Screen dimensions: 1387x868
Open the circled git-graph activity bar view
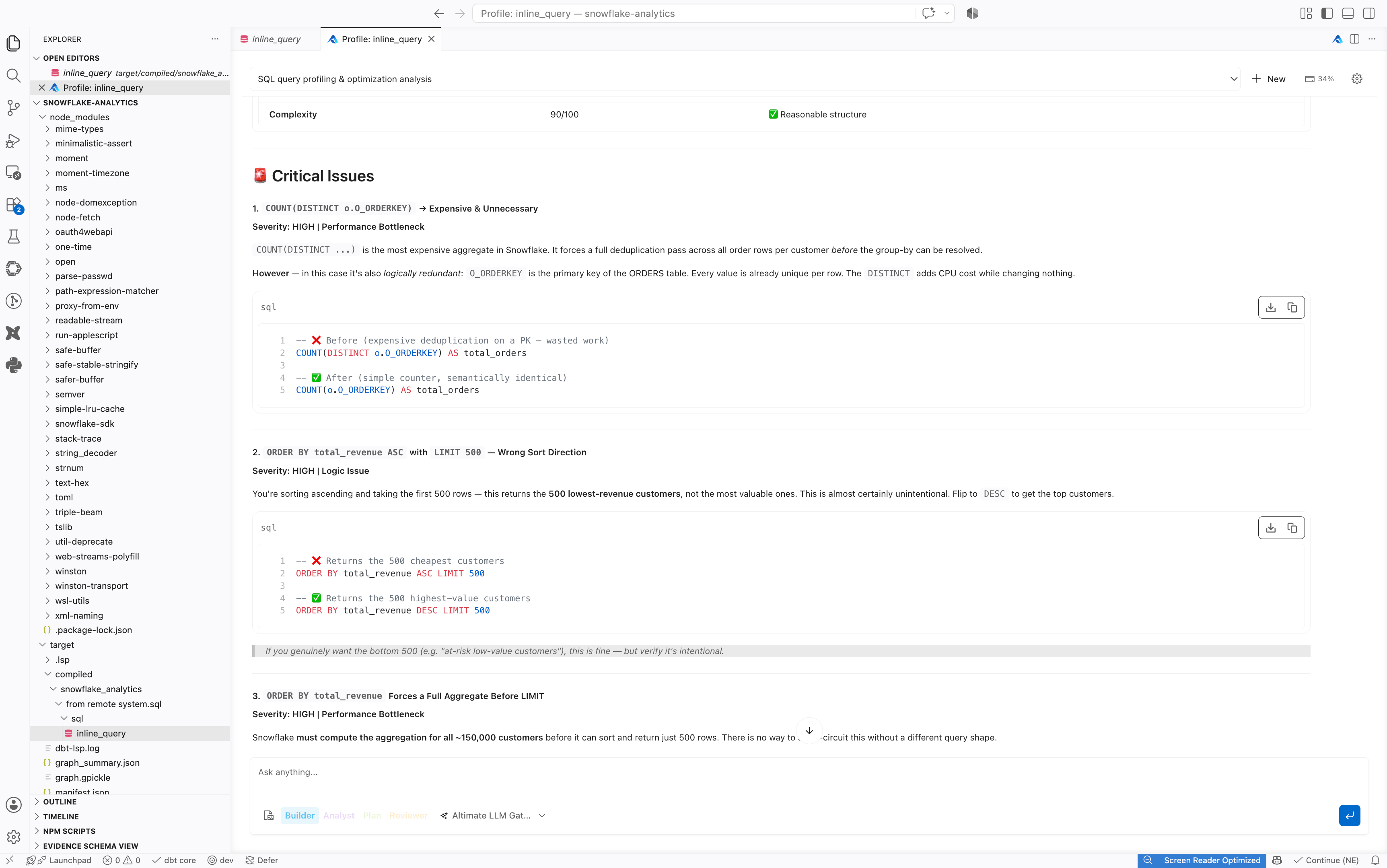coord(14,301)
